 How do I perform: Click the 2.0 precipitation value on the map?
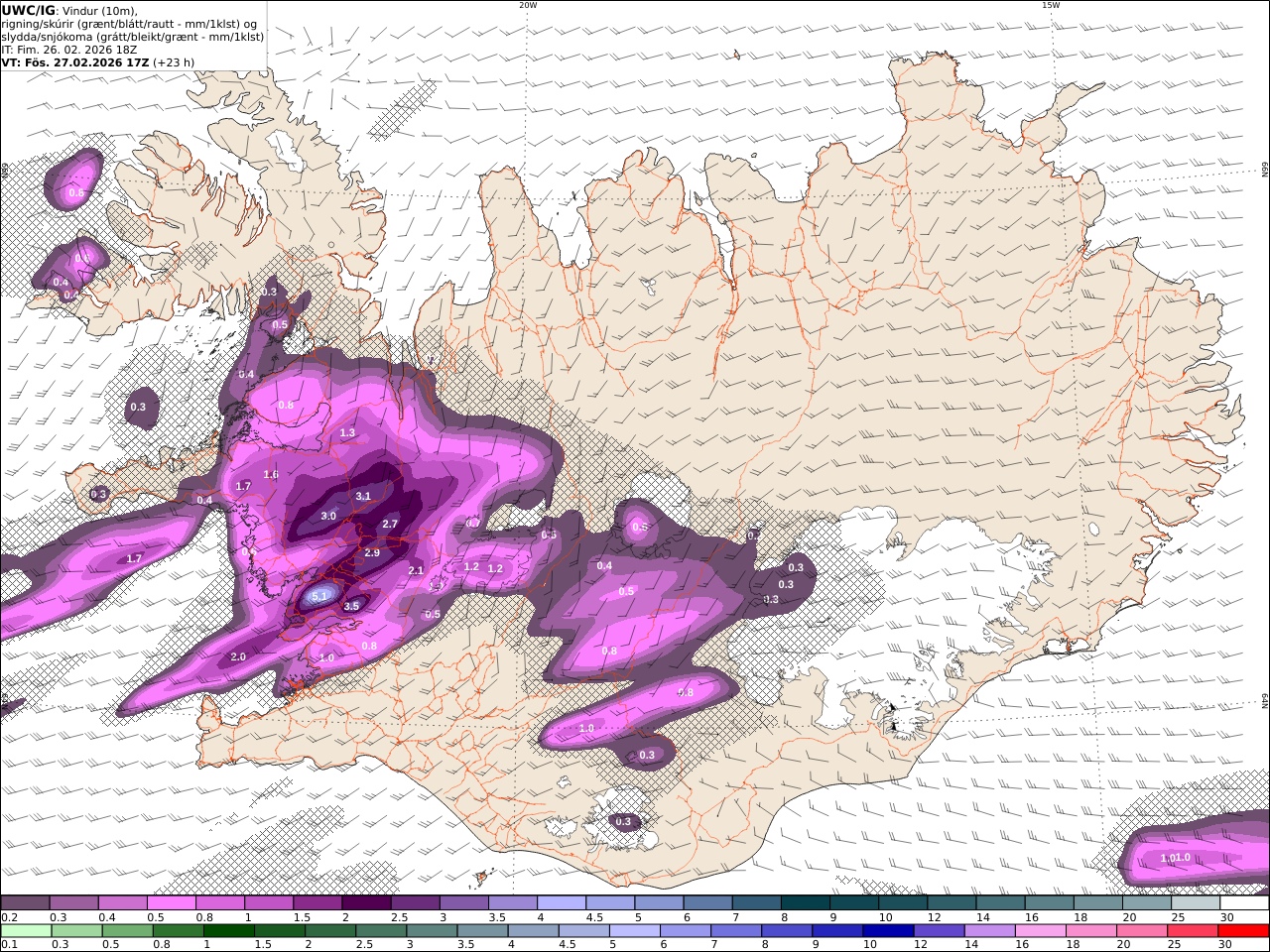coord(238,656)
